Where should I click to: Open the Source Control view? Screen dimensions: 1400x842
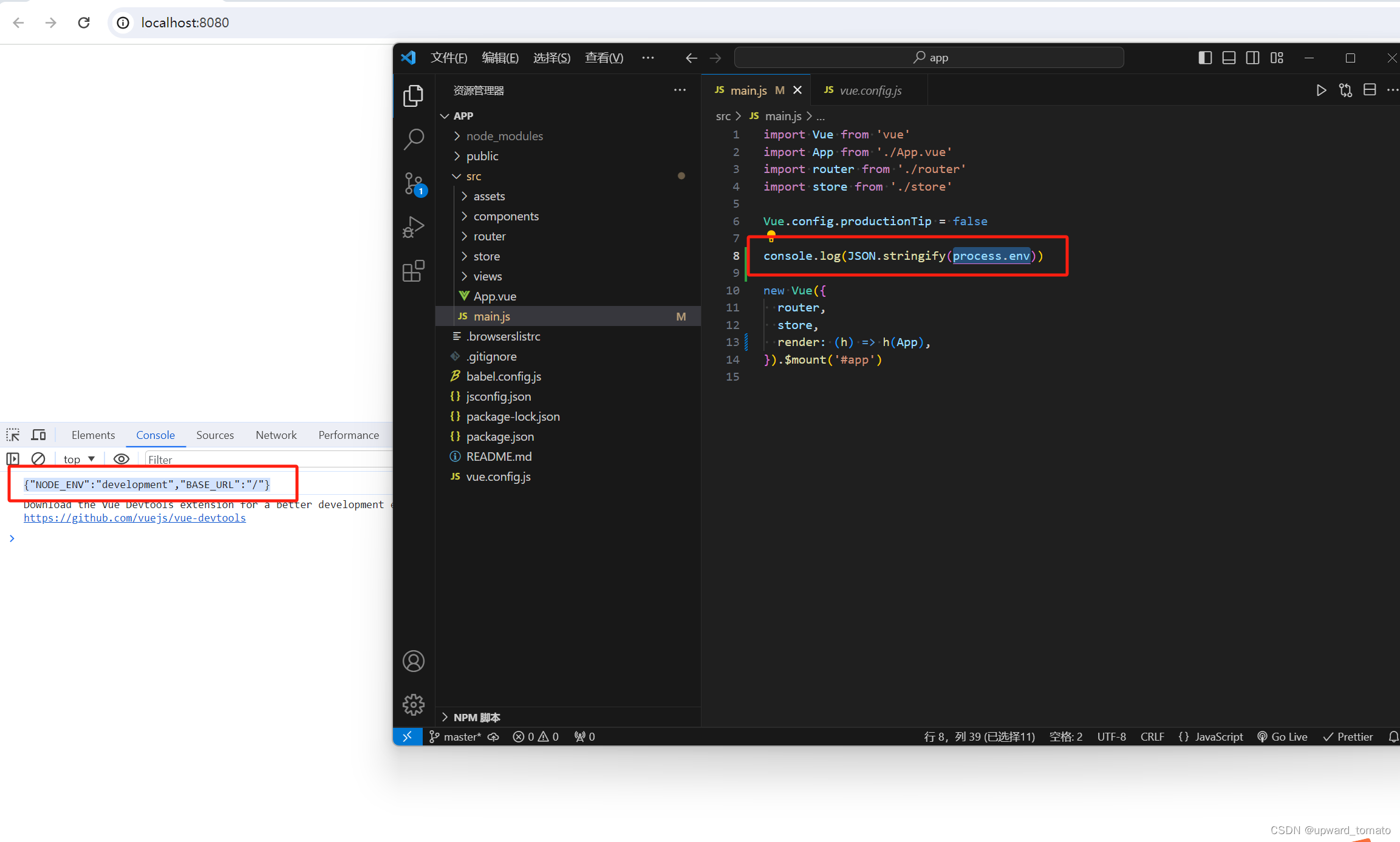(x=414, y=183)
